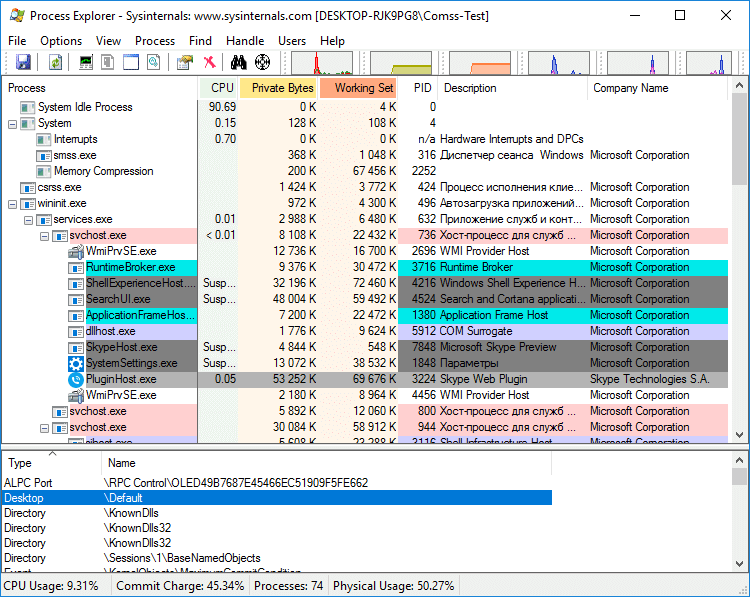This screenshot has height=597, width=750.
Task: Click the Skype icon of PluginHost.exe
Action: coord(76,380)
